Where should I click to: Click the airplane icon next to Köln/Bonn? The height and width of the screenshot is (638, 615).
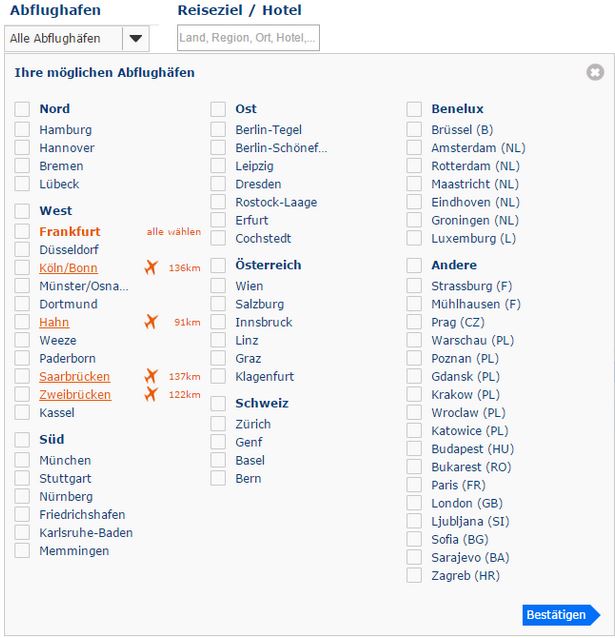point(151,268)
